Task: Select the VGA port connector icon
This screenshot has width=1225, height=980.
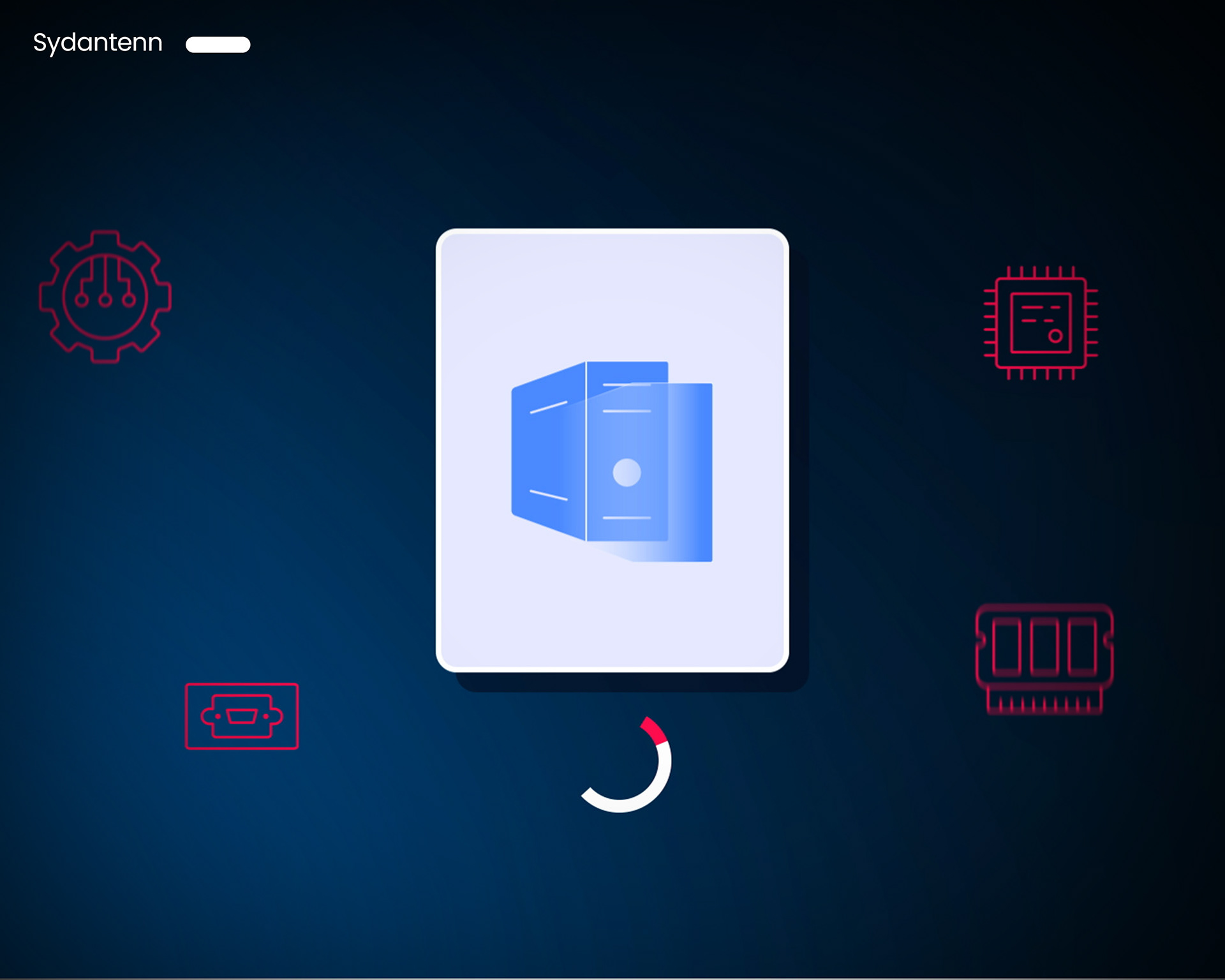Action: (x=241, y=716)
